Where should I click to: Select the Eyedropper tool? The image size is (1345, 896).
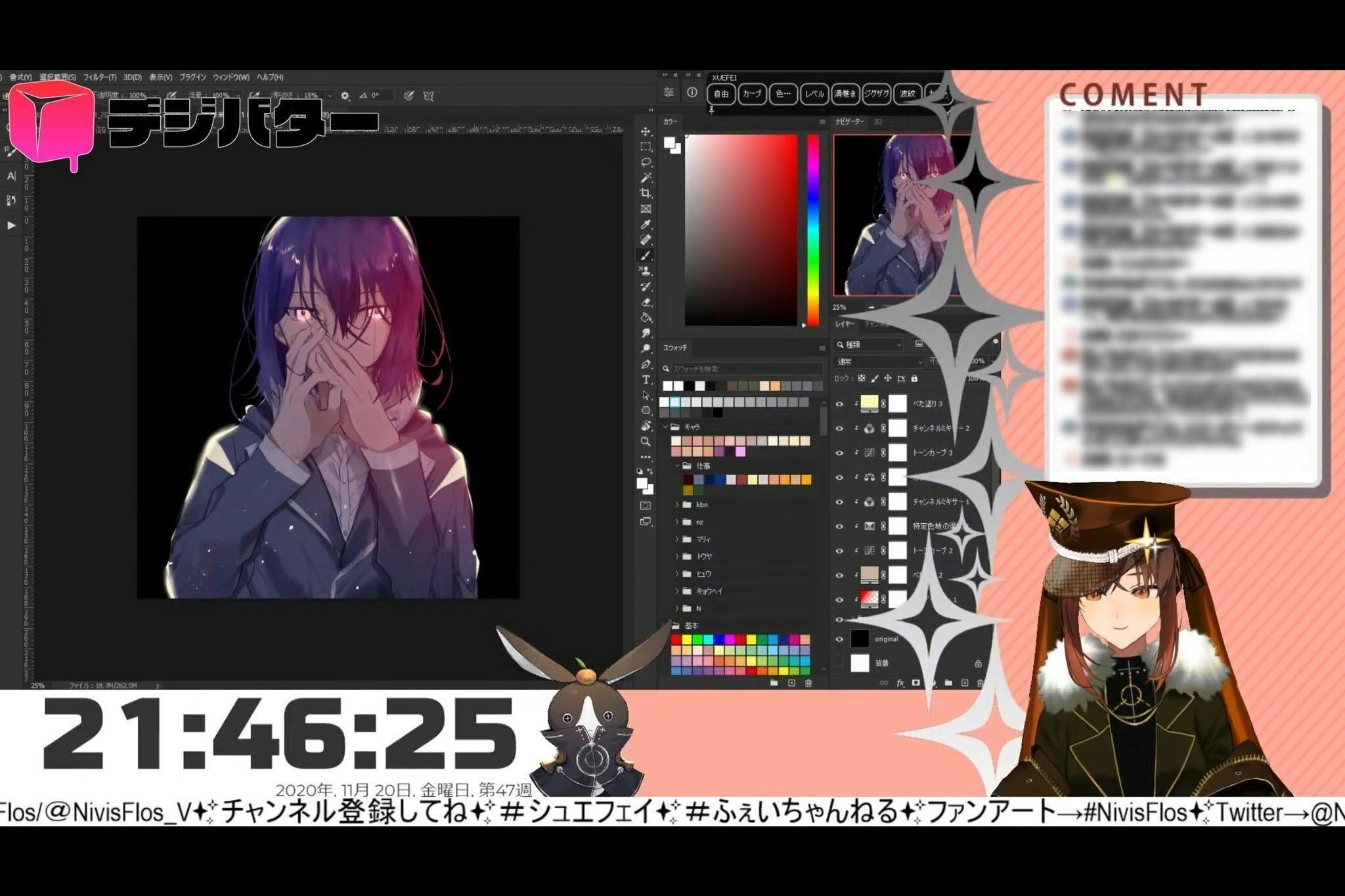point(646,224)
